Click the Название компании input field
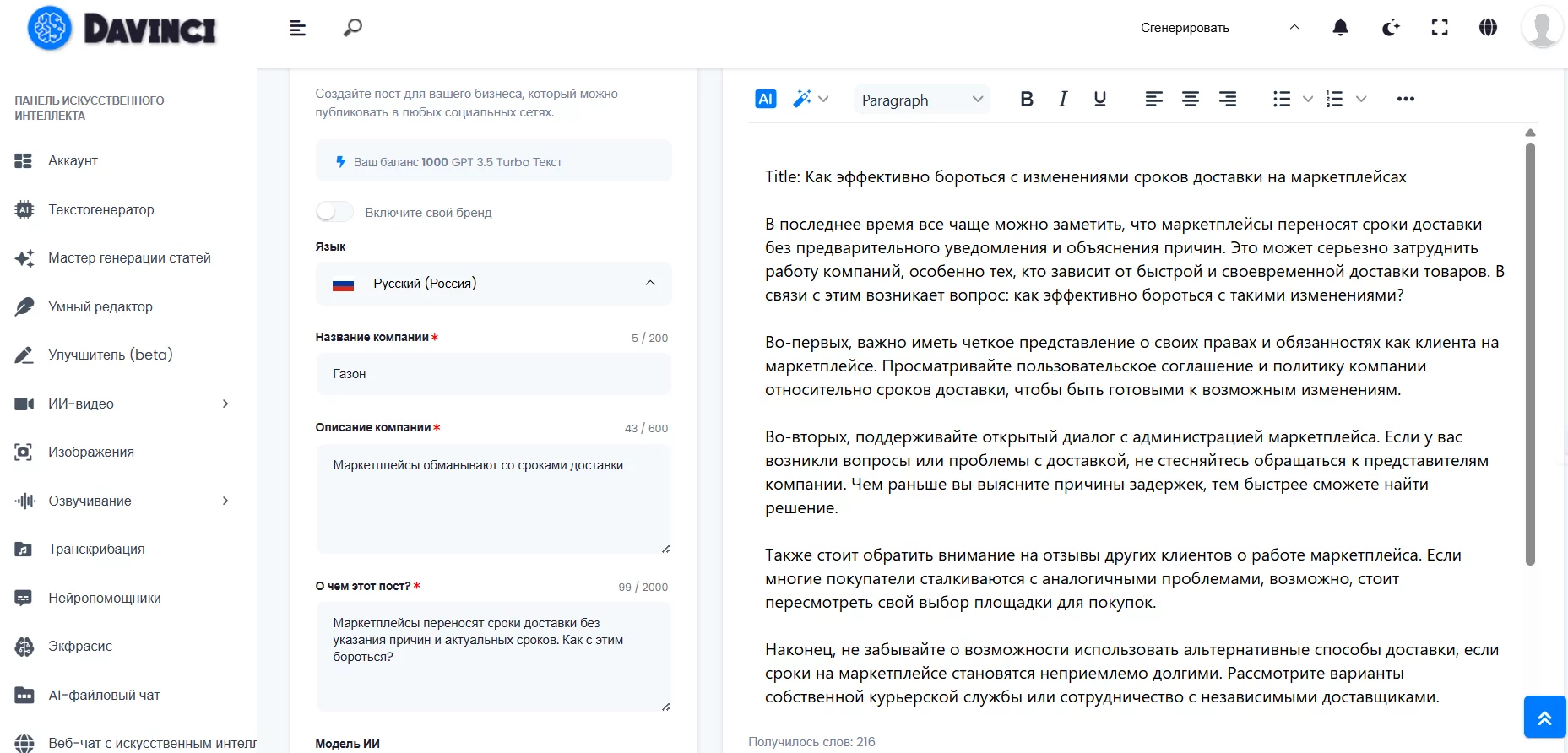 [x=493, y=374]
